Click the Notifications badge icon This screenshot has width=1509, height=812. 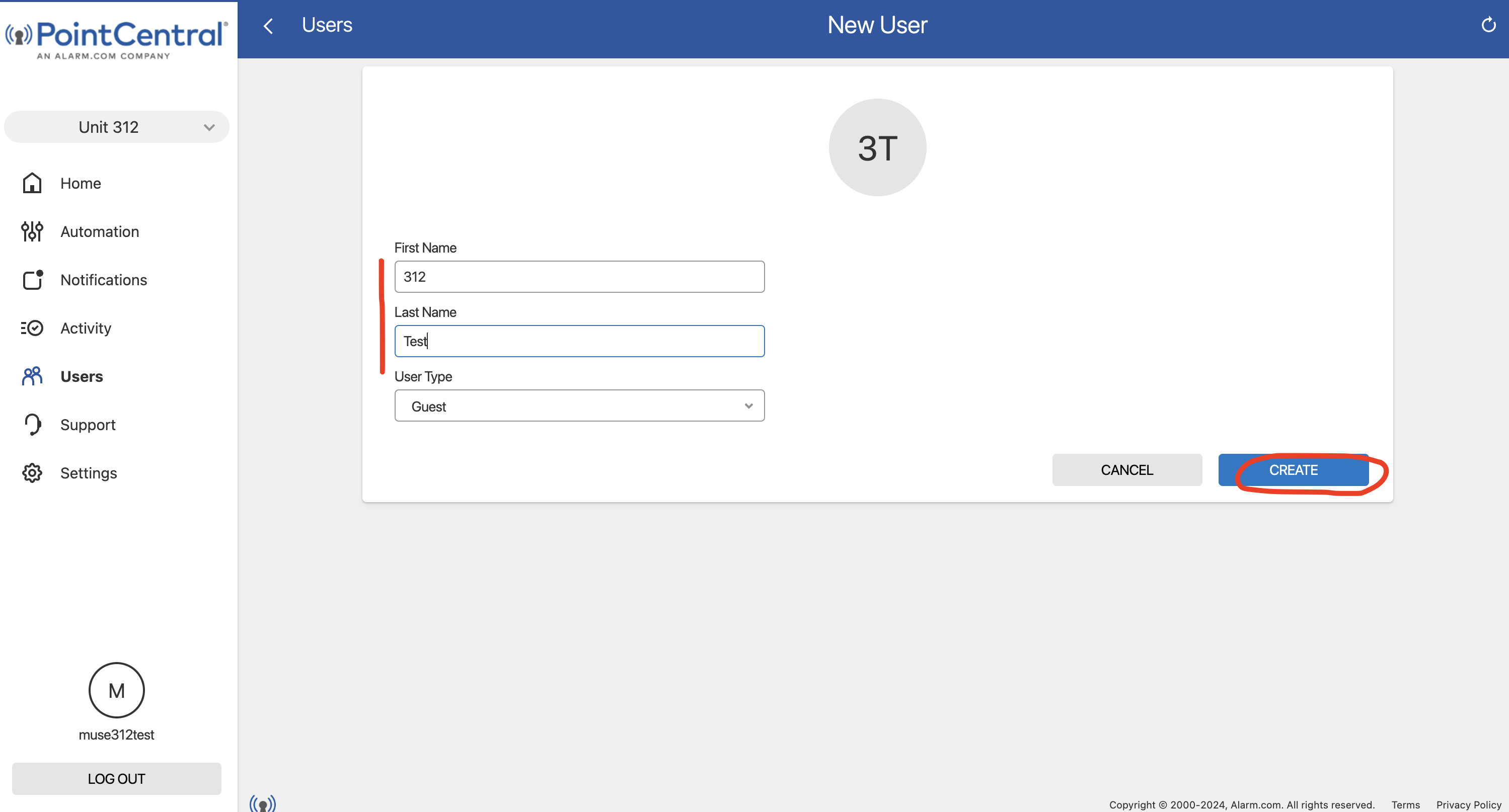[x=32, y=280]
